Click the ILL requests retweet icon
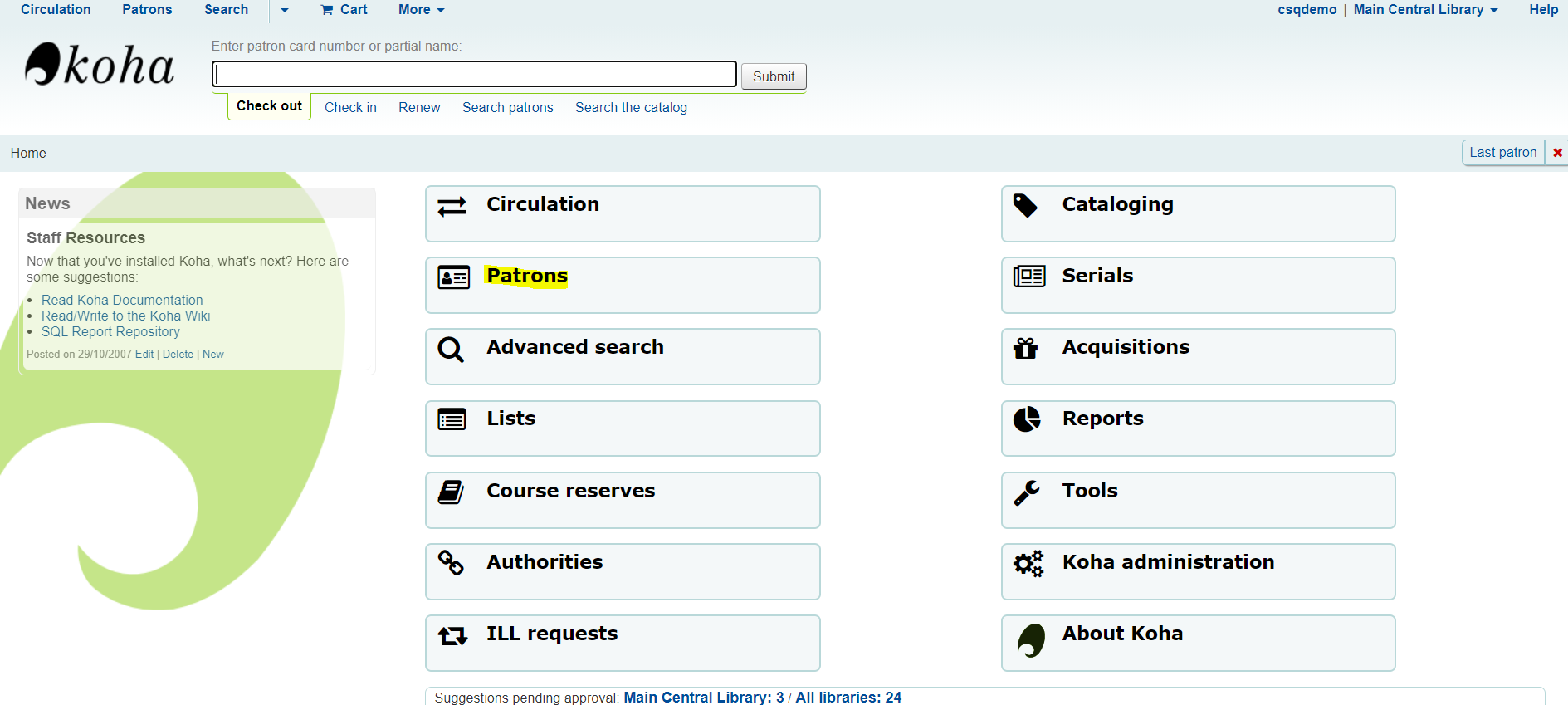 click(452, 636)
